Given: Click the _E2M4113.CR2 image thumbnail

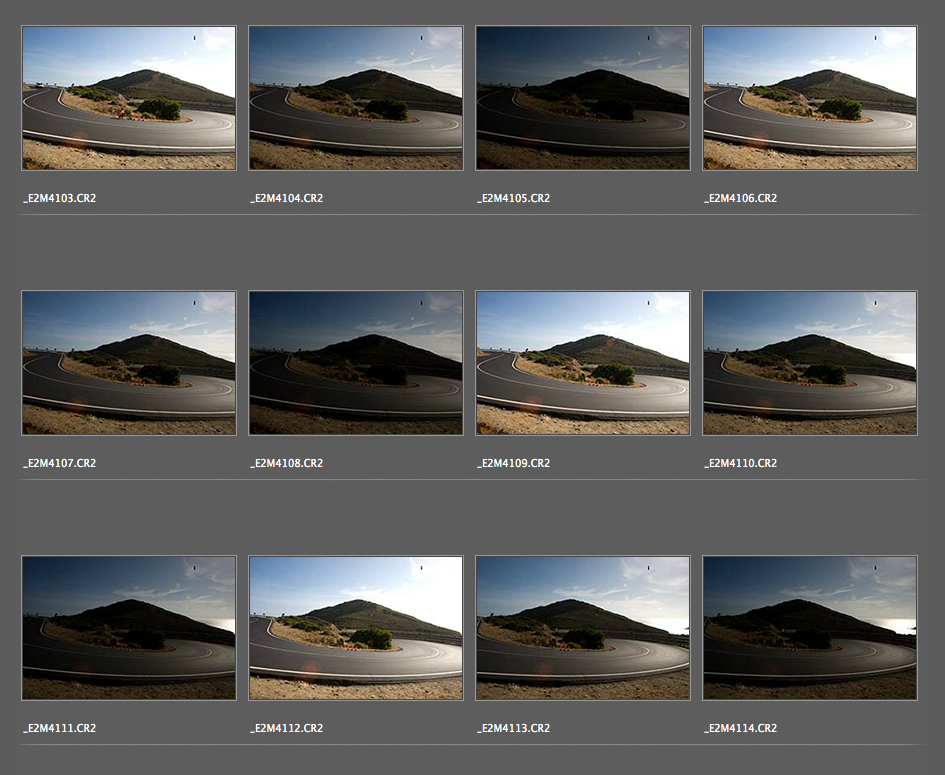Looking at the screenshot, I should (x=582, y=628).
